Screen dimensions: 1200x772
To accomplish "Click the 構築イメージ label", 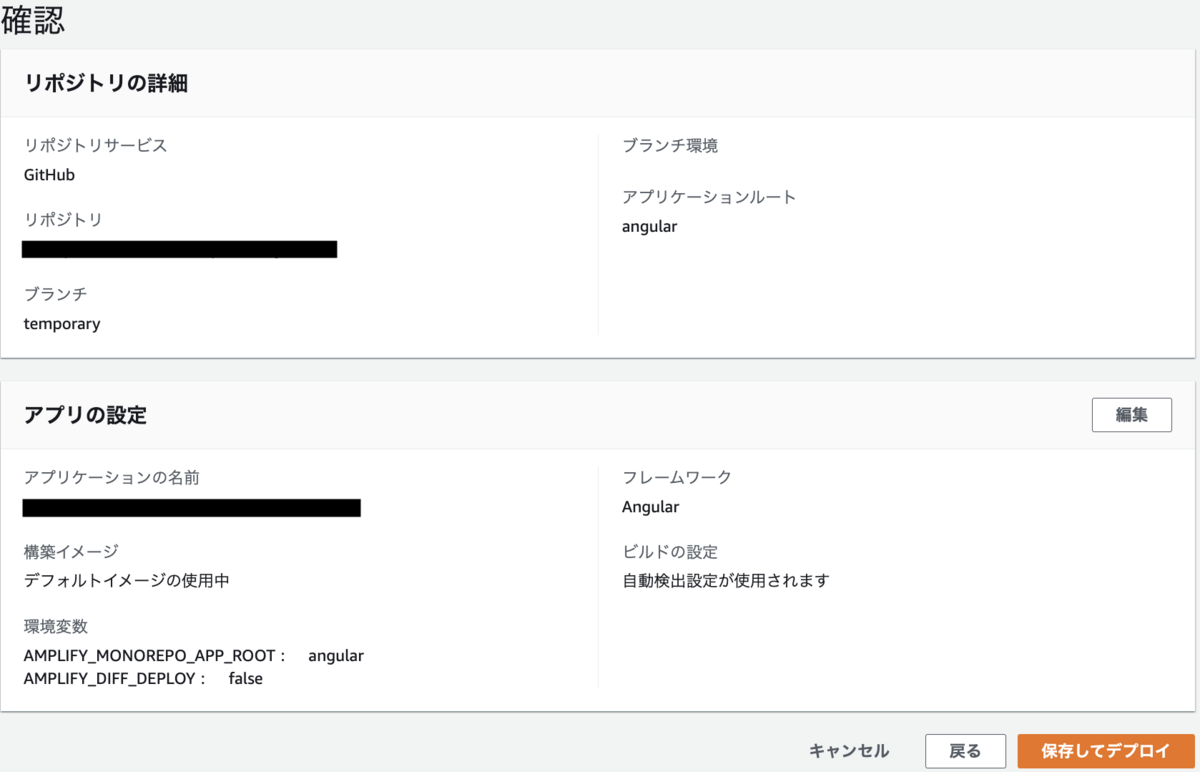I will [71, 551].
